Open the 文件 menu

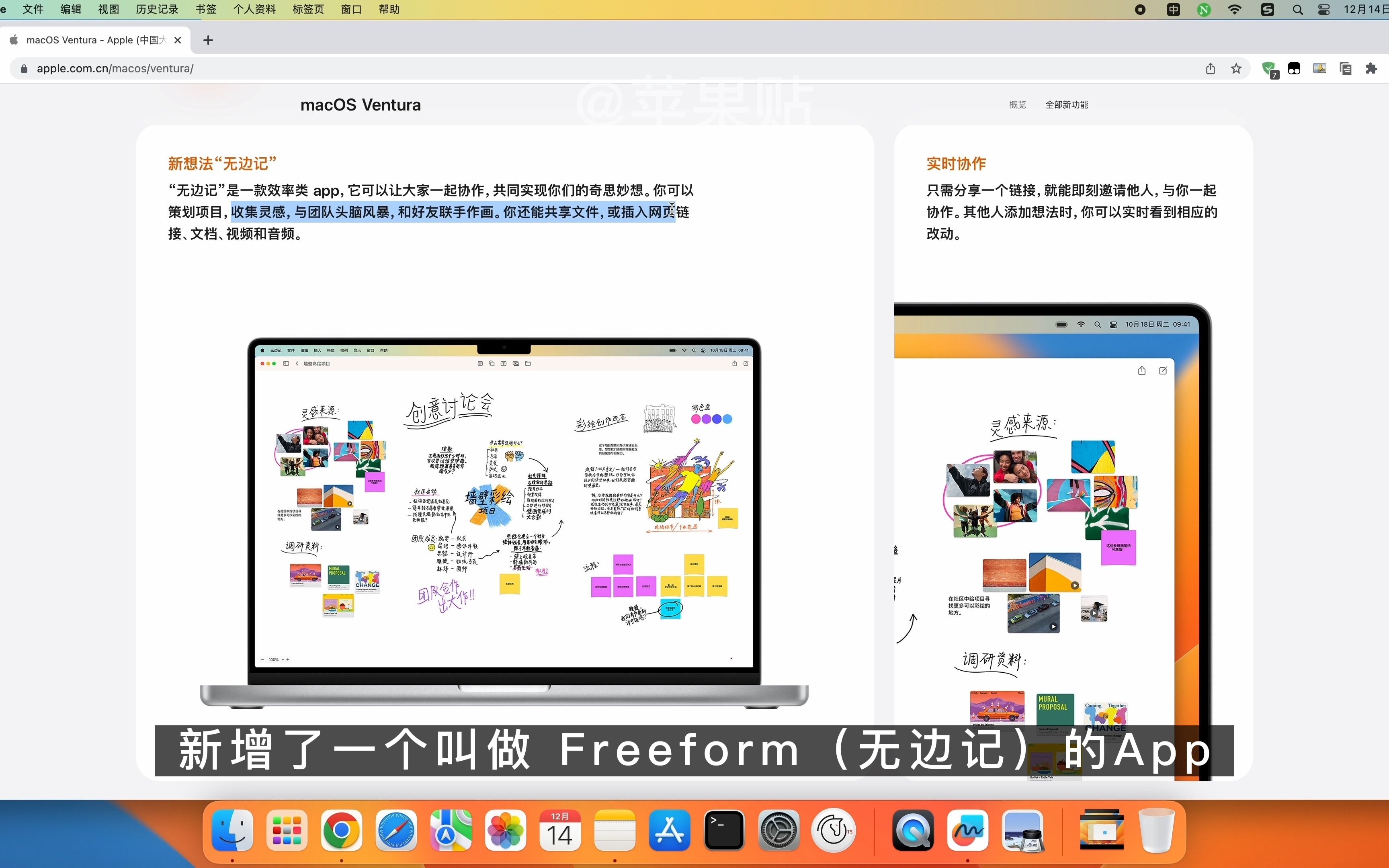pyautogui.click(x=33, y=9)
